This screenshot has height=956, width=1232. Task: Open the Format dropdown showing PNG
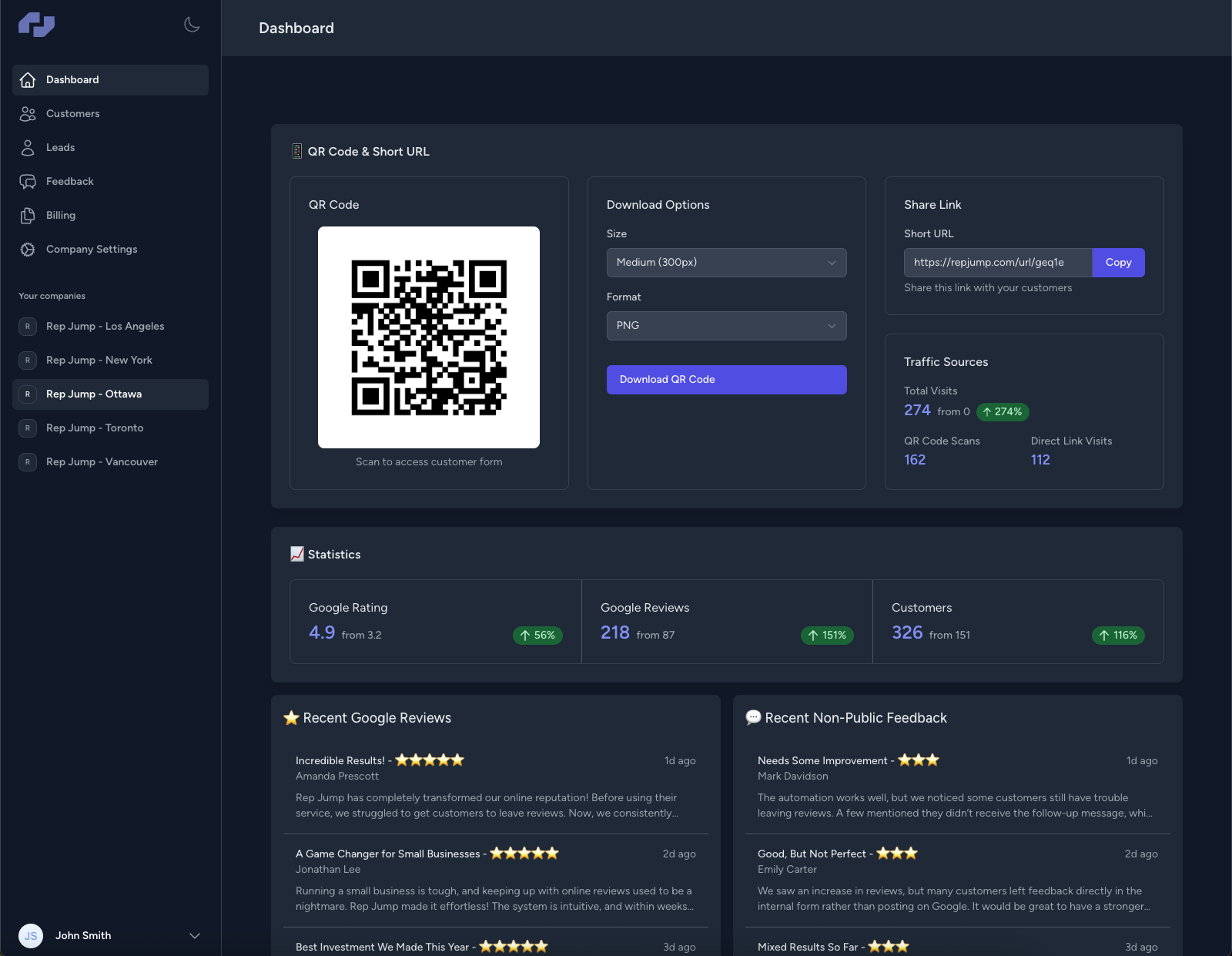tap(726, 325)
